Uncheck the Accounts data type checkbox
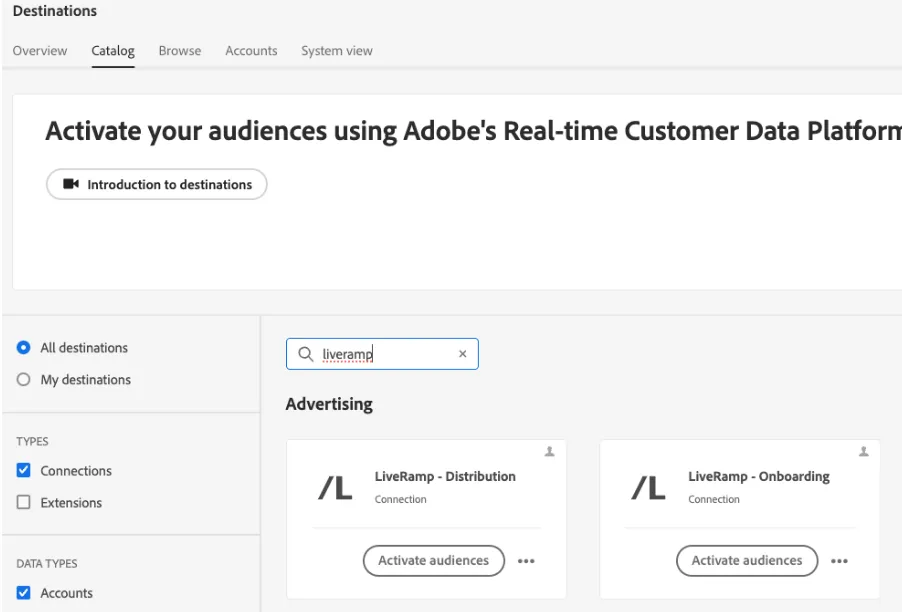Screen dimensions: 902x612 [x=24, y=593]
